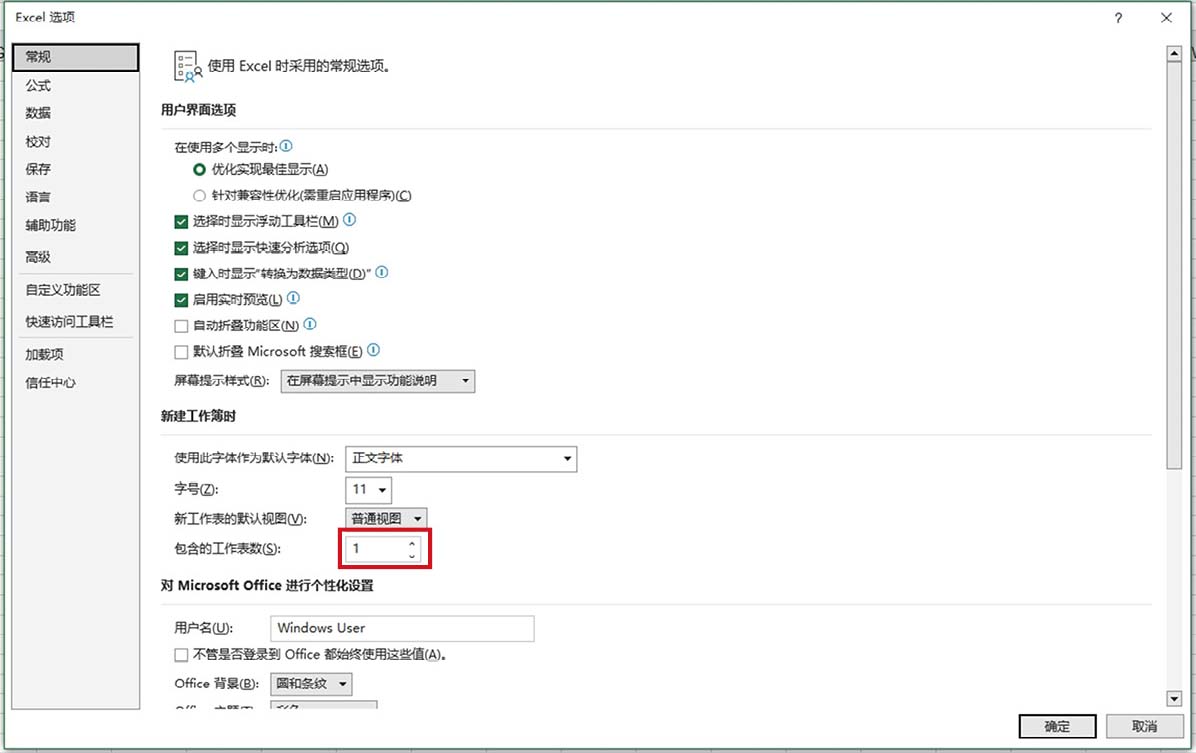Click the vertical scrollbar thumb
Image resolution: width=1196 pixels, height=753 pixels.
[x=1174, y=265]
